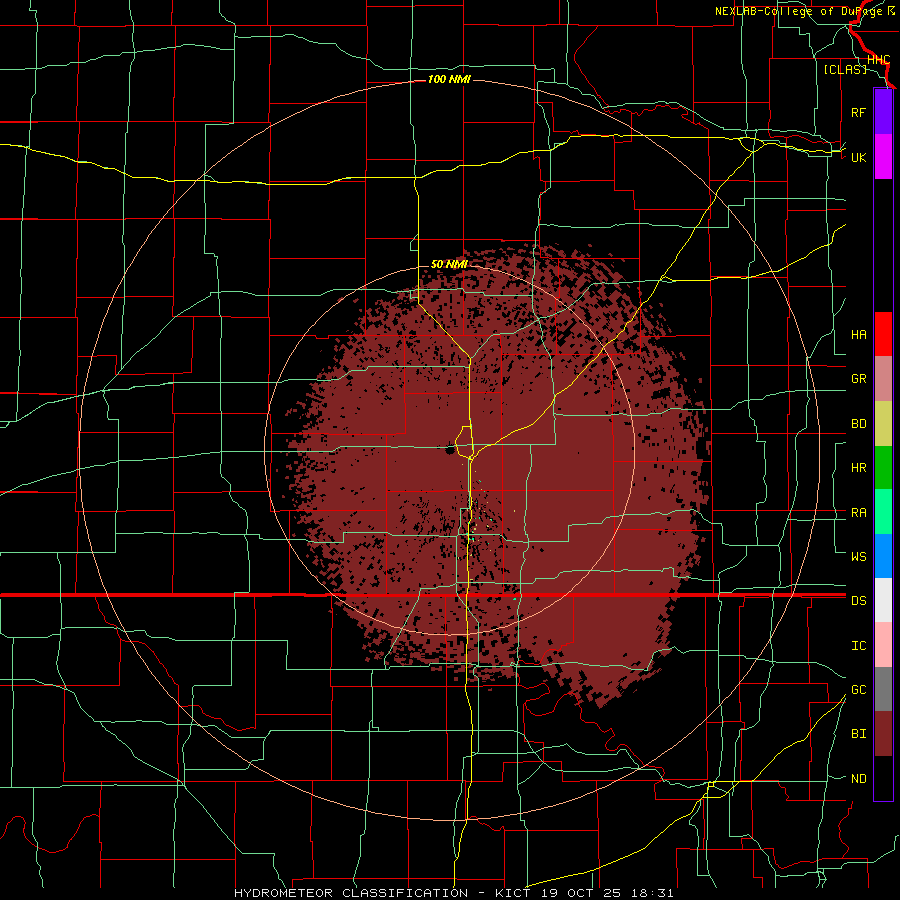
Task: Click the ND black legend swatch
Action: click(x=883, y=778)
